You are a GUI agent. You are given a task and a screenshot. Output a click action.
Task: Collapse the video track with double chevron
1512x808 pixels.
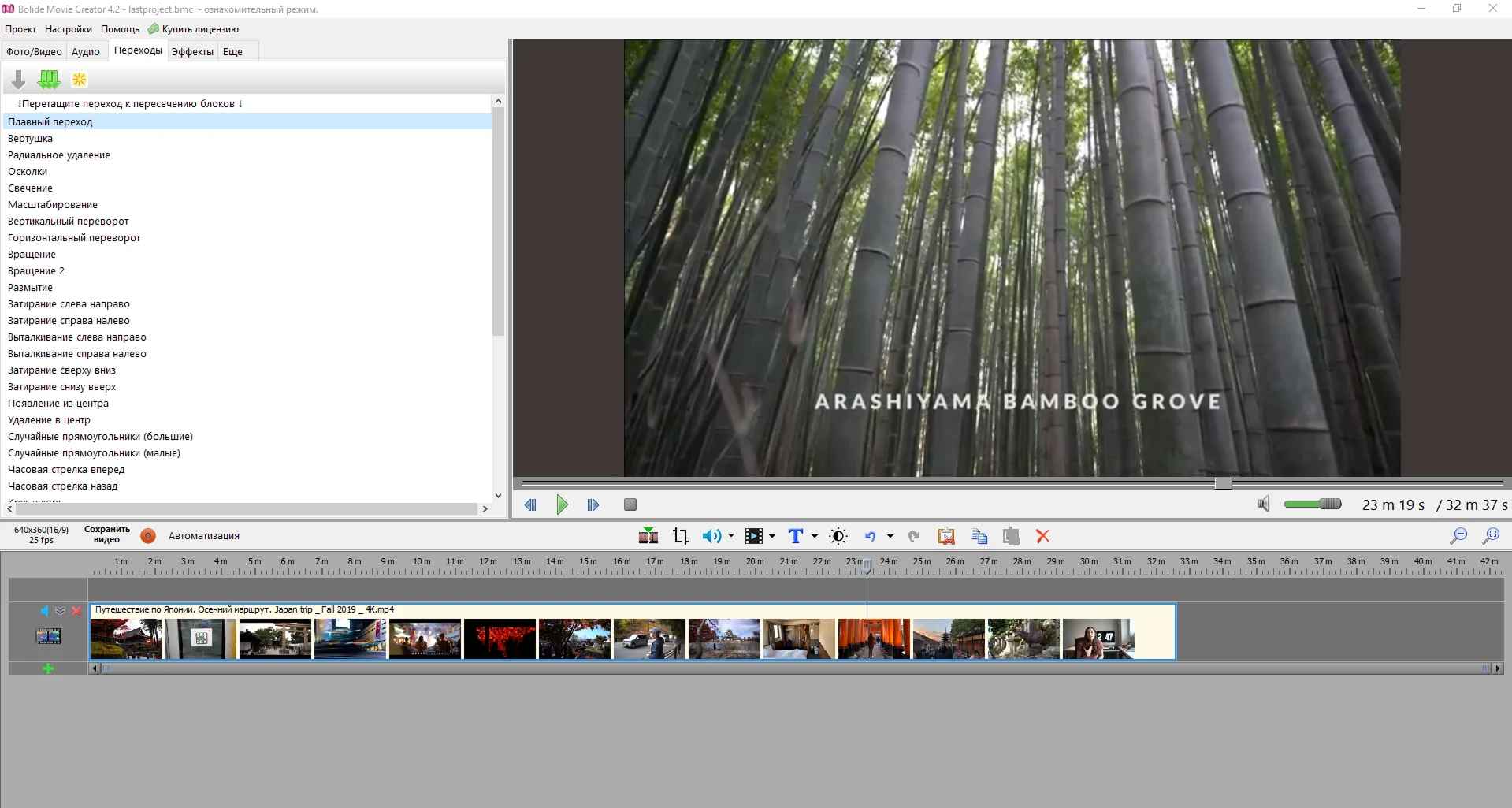(x=61, y=611)
